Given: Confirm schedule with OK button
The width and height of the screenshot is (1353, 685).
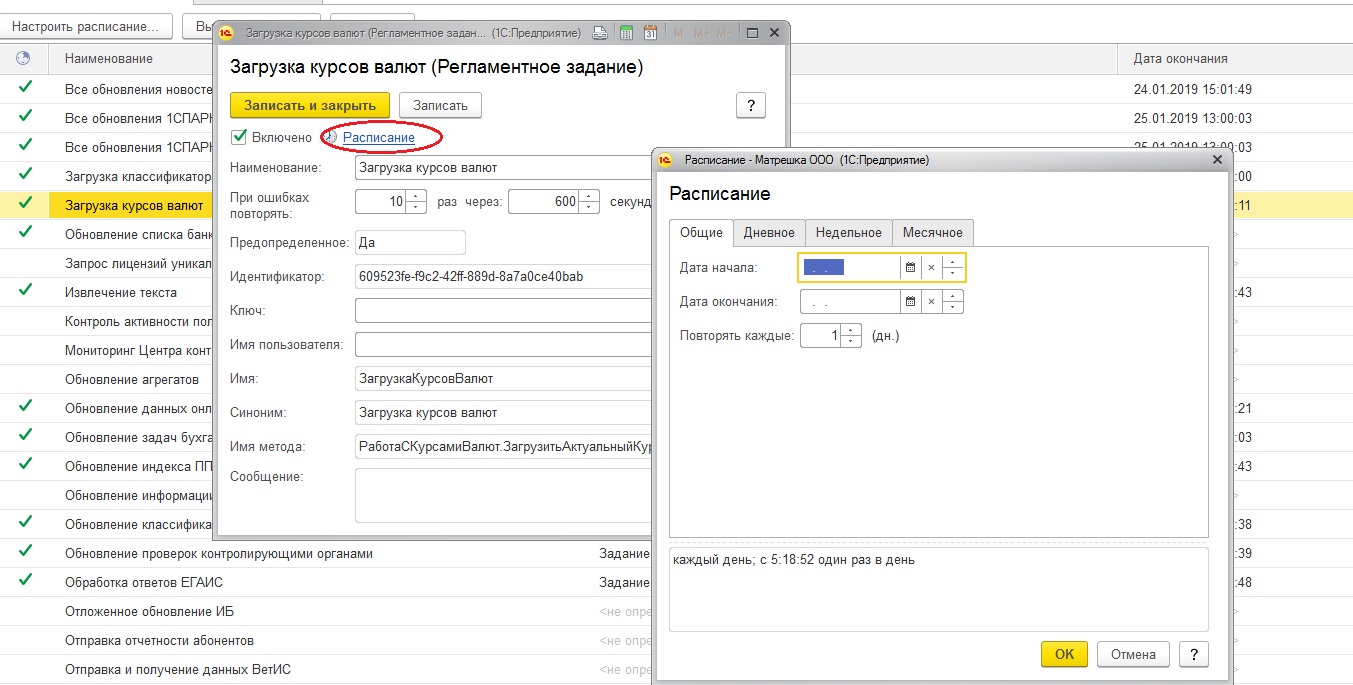Looking at the screenshot, I should coord(1064,654).
